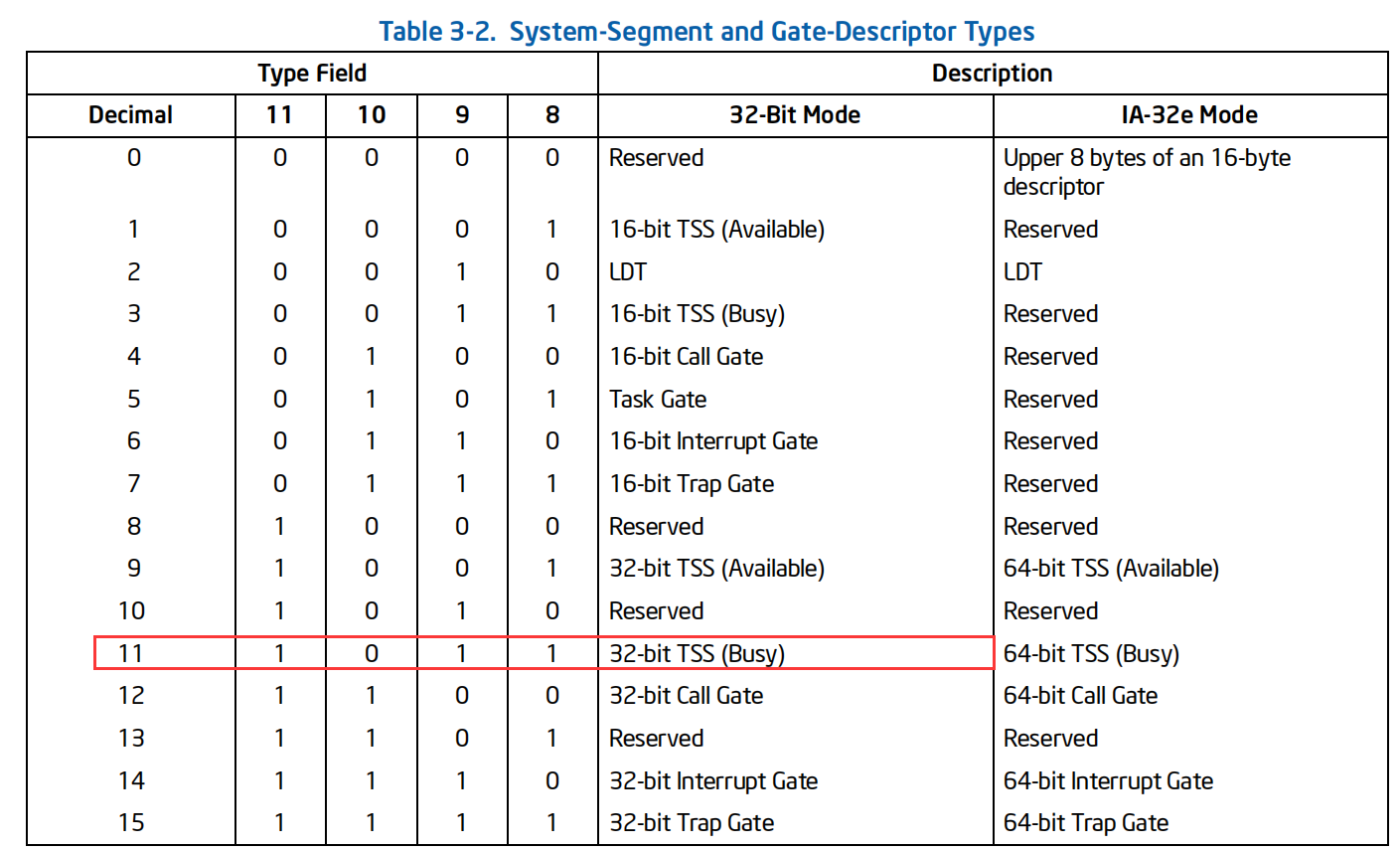Select the 'Type Field' header cell
Image resolution: width=1400 pixels, height=850 pixels.
click(x=312, y=74)
